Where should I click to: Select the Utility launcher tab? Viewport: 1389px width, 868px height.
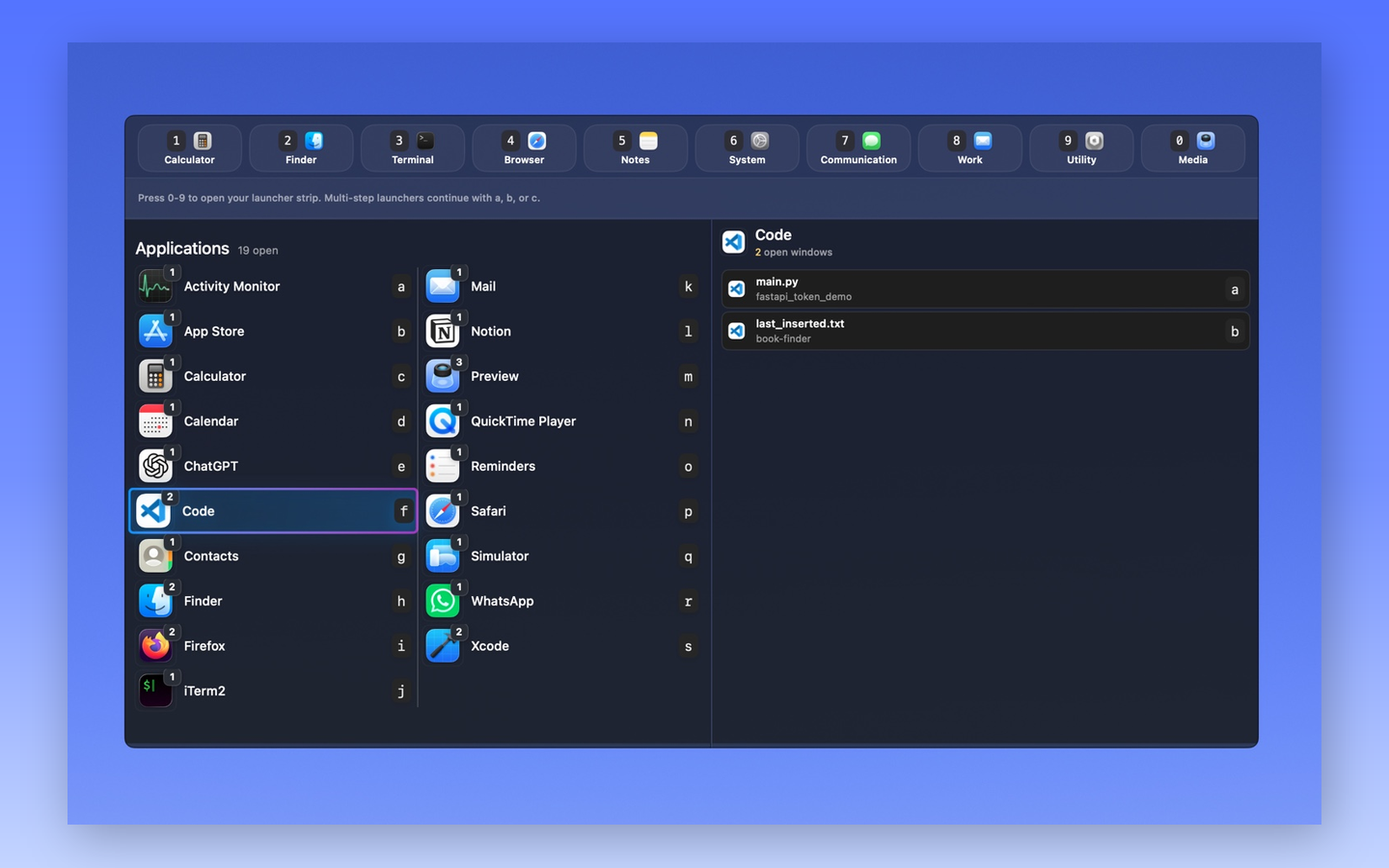(x=1081, y=149)
